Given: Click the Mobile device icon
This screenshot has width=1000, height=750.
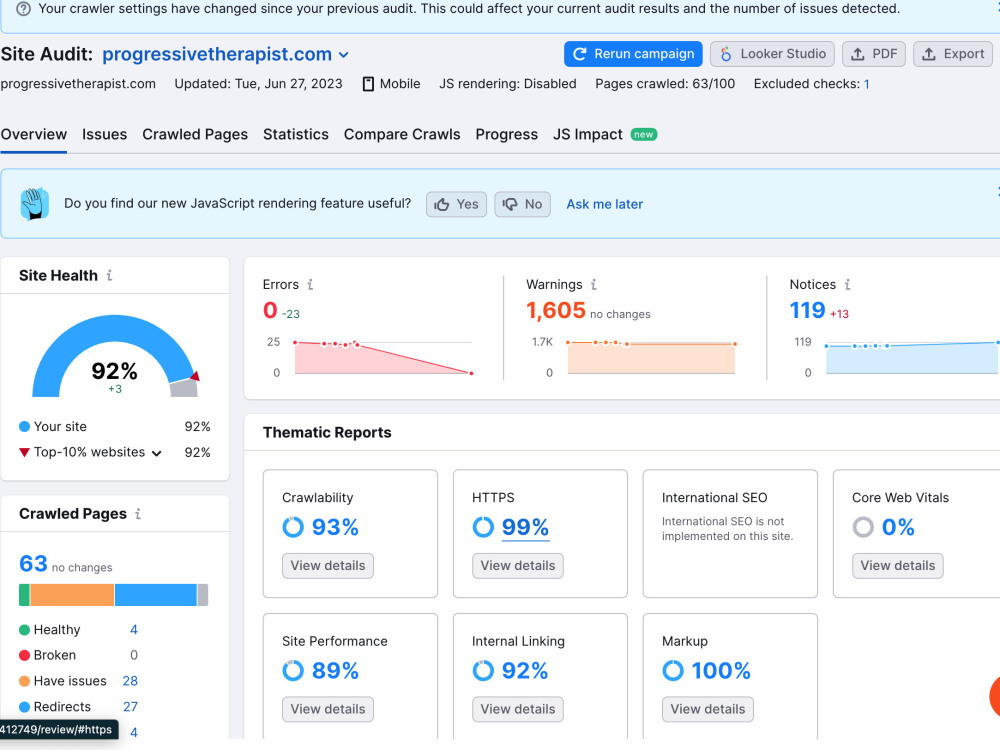Looking at the screenshot, I should (368, 84).
